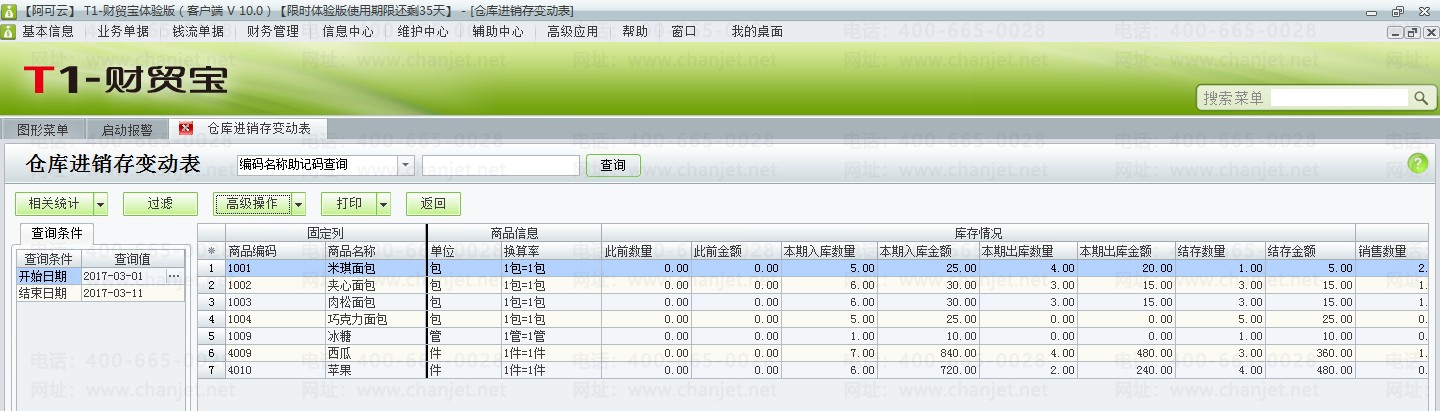Click the 高级操作 button
This screenshot has height=411, width=1440.
(252, 204)
